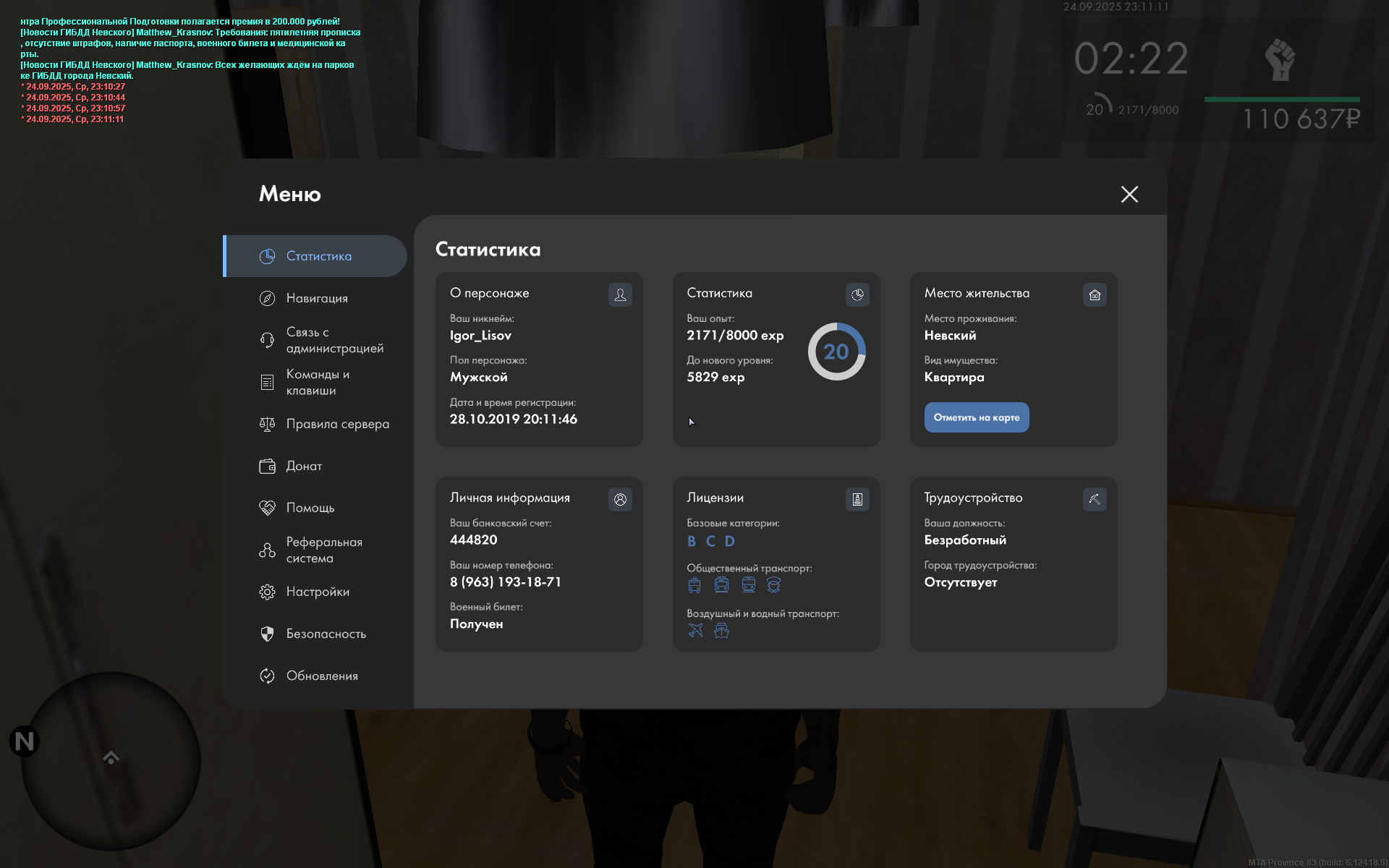Go to Правила сервера section
The height and width of the screenshot is (868, 1389).
coord(337,424)
